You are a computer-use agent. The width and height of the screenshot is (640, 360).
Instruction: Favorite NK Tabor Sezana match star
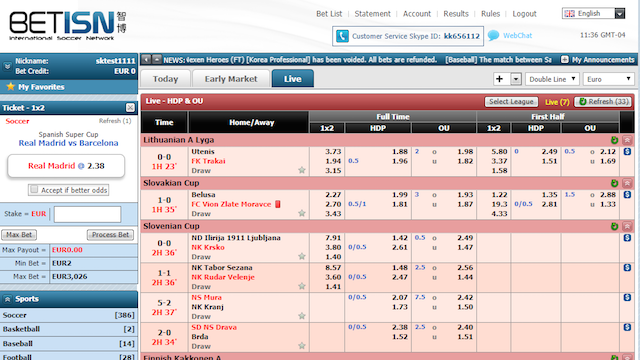[x=302, y=286]
